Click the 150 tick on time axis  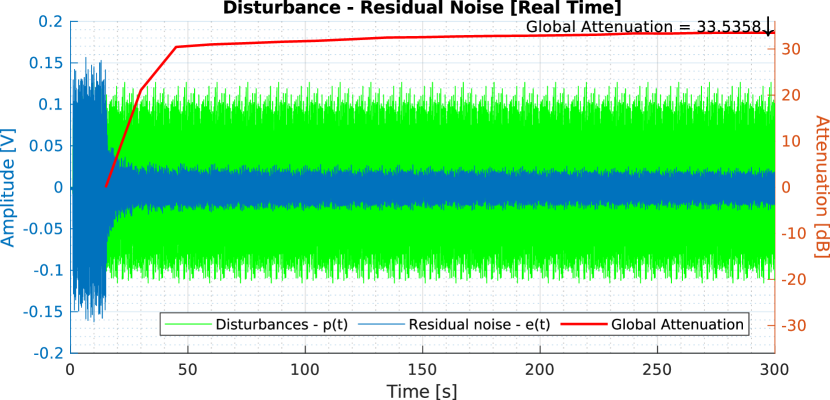point(422,368)
